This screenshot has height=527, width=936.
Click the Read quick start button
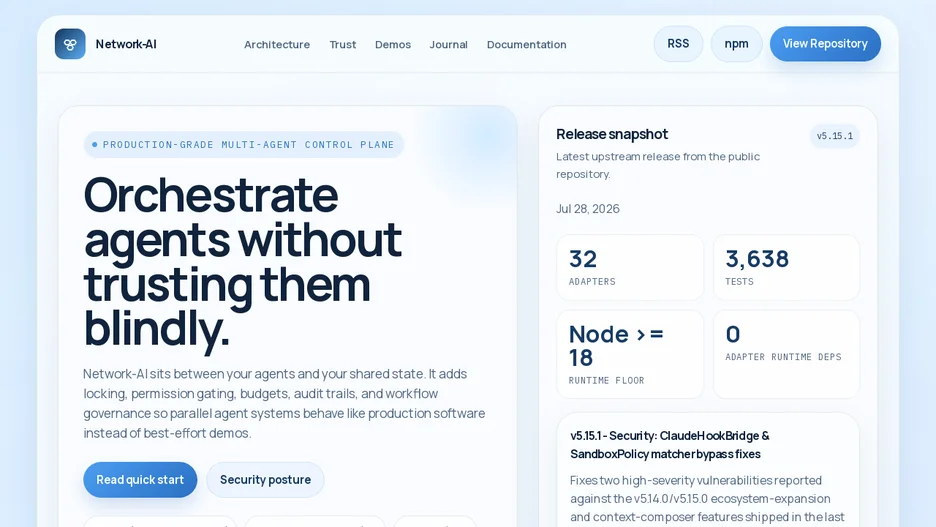[x=140, y=480]
